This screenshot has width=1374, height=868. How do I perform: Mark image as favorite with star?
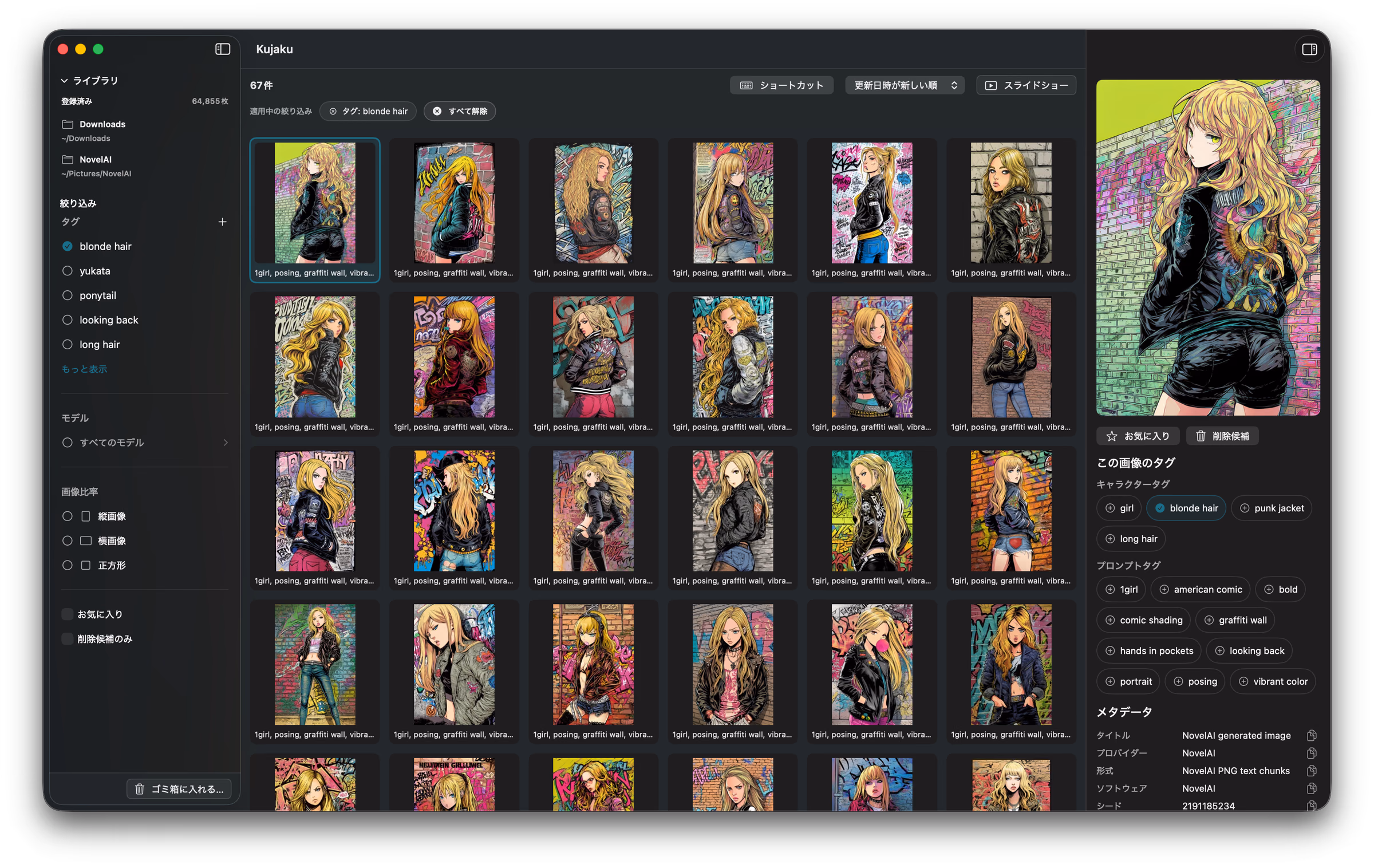coord(1111,436)
